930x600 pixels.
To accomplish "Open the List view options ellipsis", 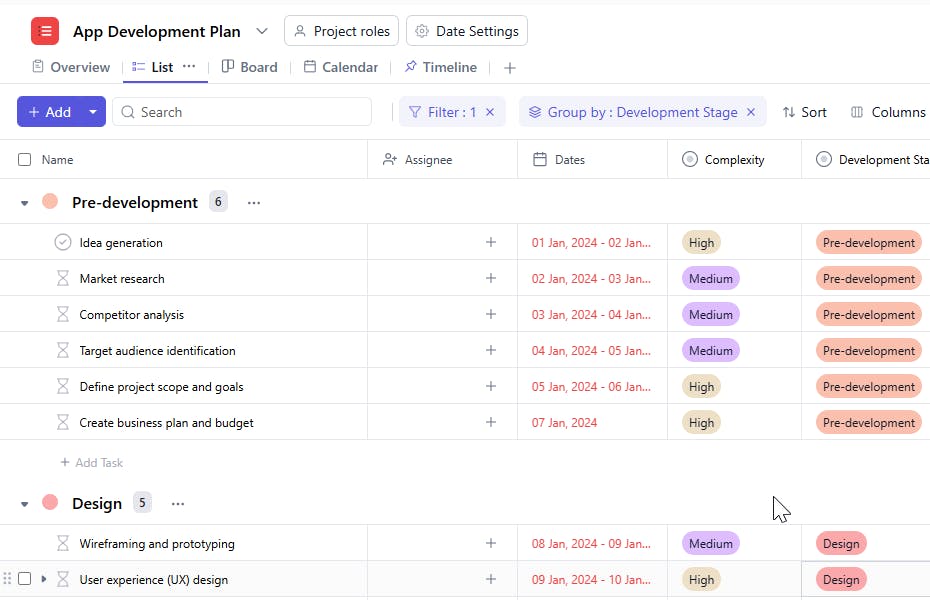I will coord(189,67).
